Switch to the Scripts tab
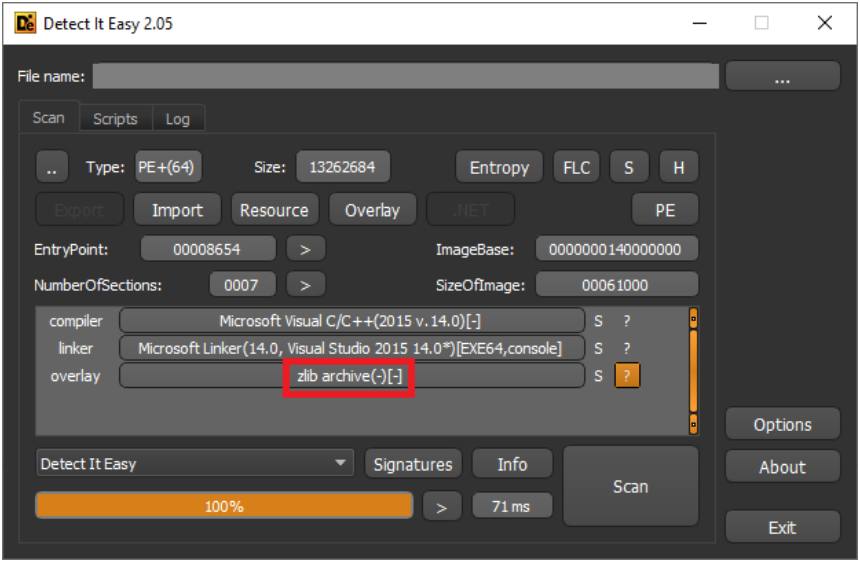The height and width of the screenshot is (562, 860). pyautogui.click(x=115, y=118)
